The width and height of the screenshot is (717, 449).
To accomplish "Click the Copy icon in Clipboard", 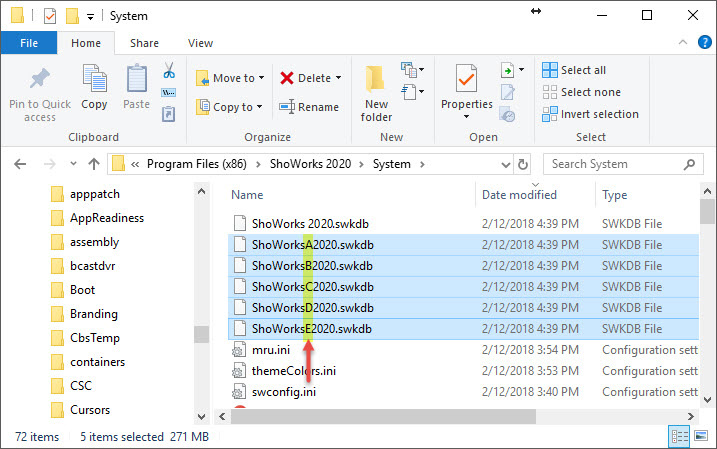I will pyautogui.click(x=94, y=79).
